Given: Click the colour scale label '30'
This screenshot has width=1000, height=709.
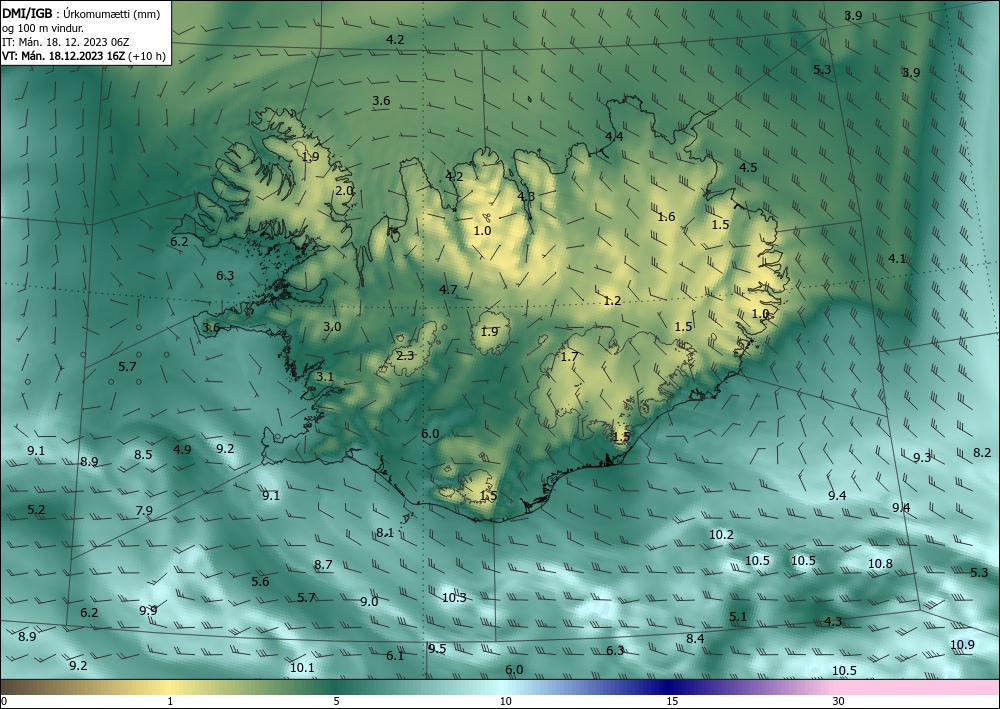Looking at the screenshot, I should tap(839, 701).
